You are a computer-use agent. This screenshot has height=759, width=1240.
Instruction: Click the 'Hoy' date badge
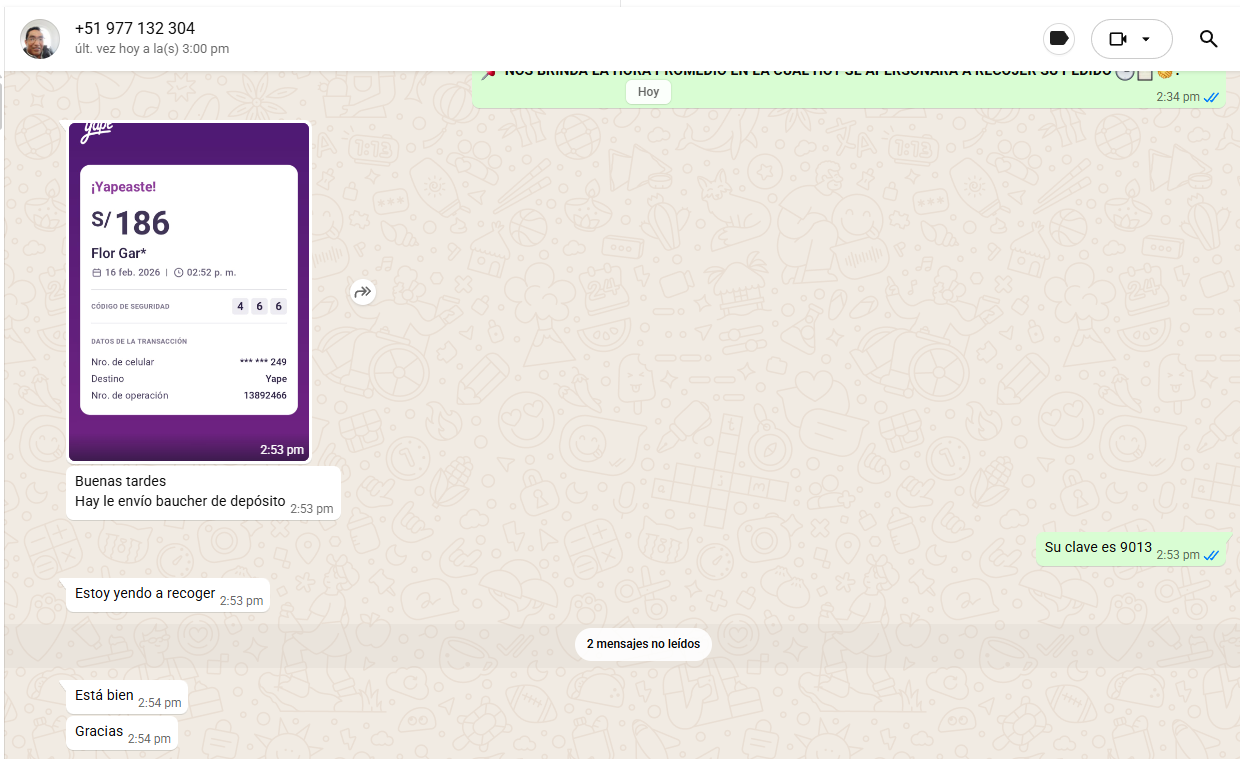click(x=648, y=92)
